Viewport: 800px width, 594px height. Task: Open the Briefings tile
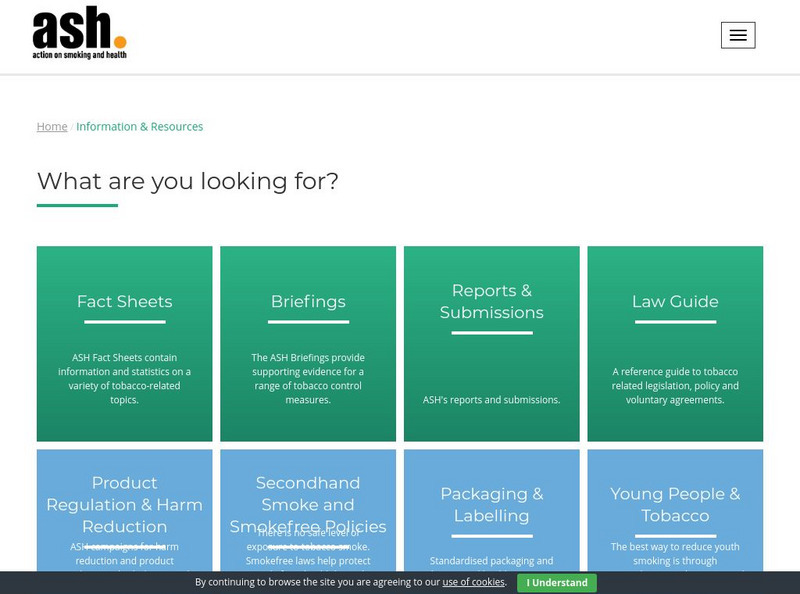coord(308,343)
